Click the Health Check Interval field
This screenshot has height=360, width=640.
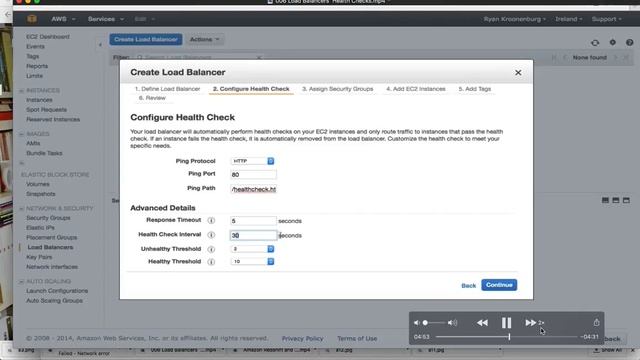point(253,236)
